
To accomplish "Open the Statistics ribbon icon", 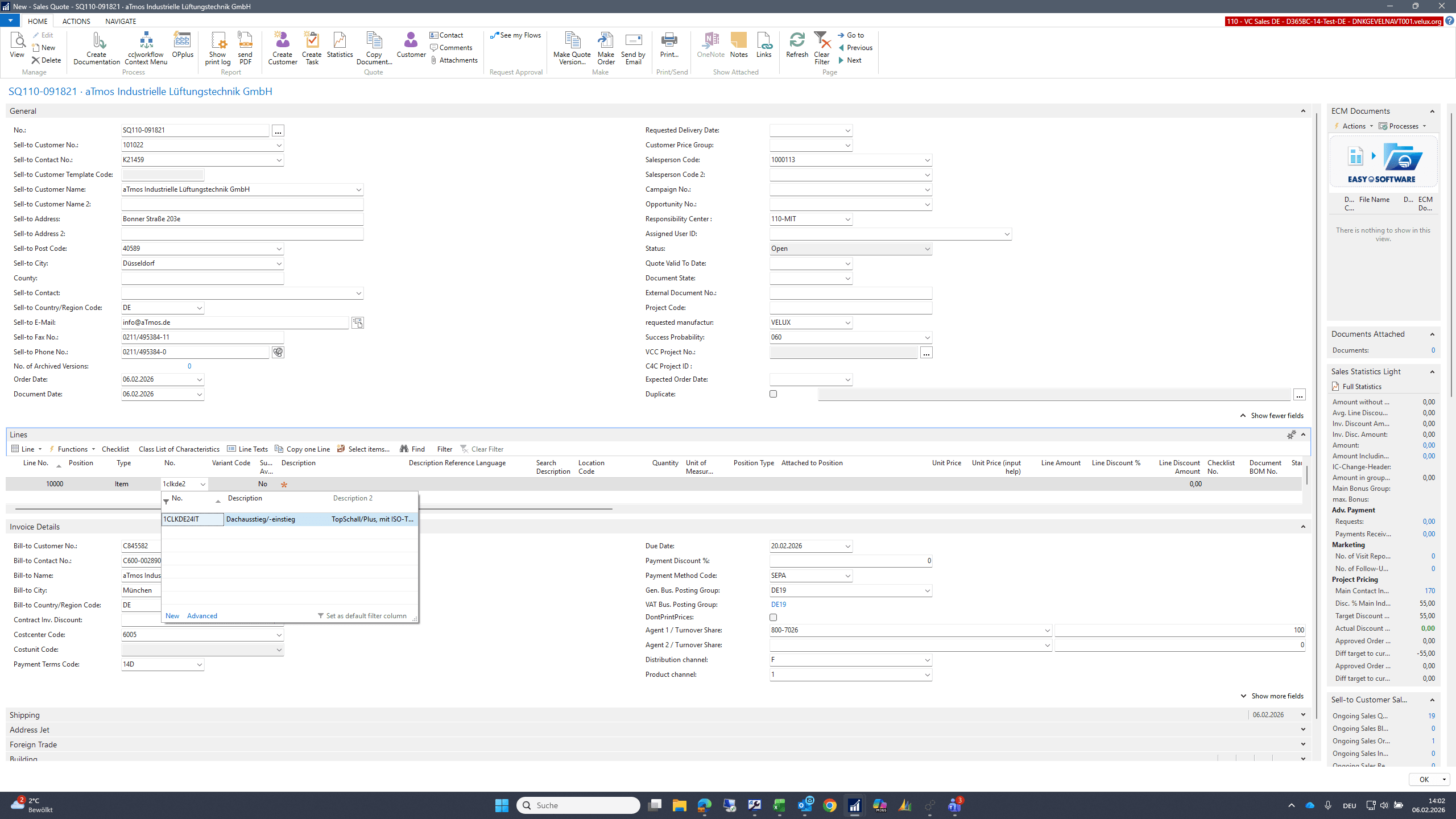I will coord(340,45).
